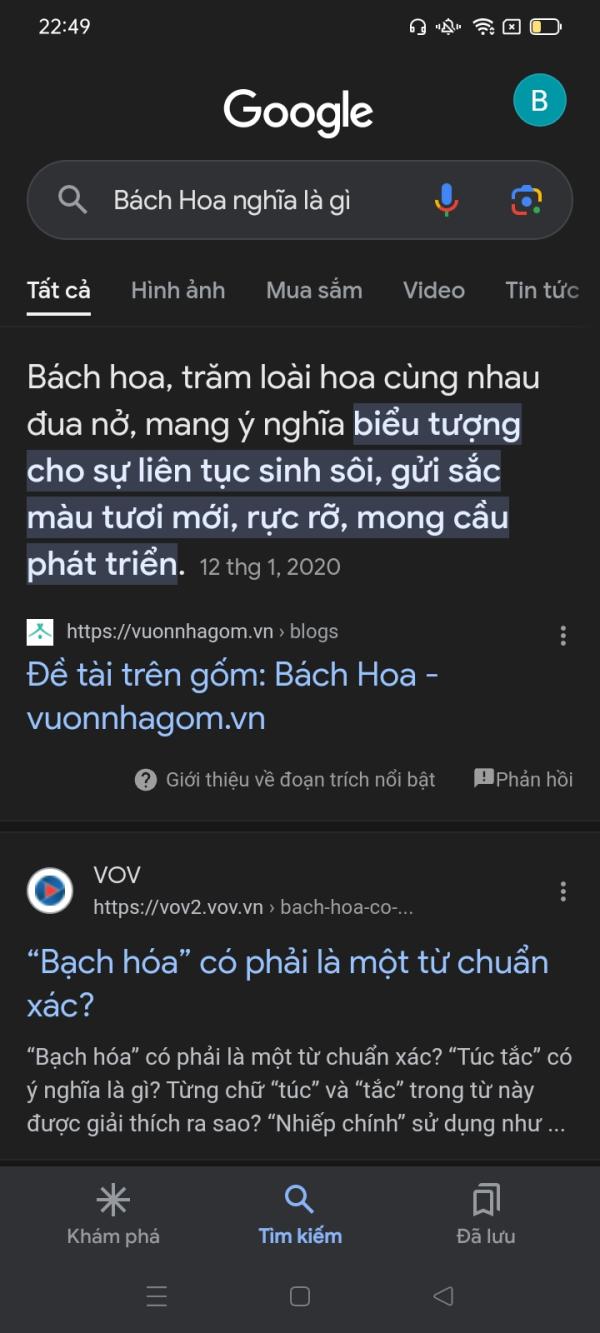Open Đã lưu saved items
Image resolution: width=600 pixels, height=1333 pixels.
click(x=486, y=1215)
